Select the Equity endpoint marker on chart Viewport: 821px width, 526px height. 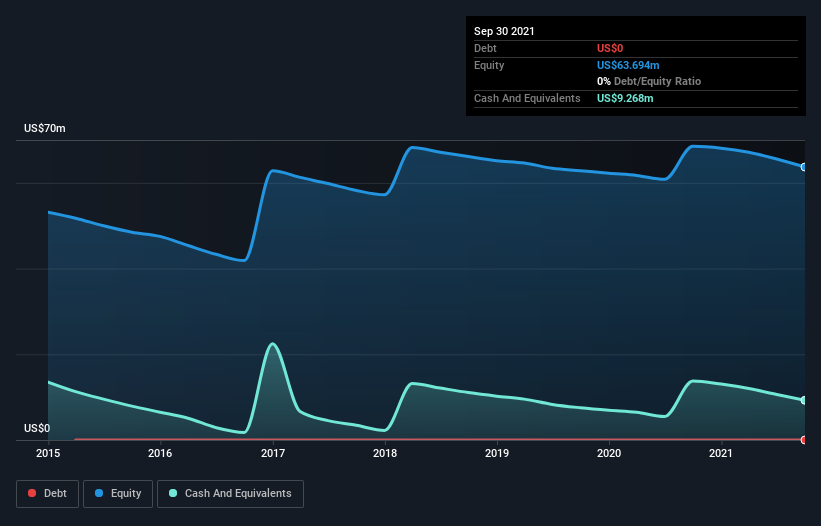[804, 167]
